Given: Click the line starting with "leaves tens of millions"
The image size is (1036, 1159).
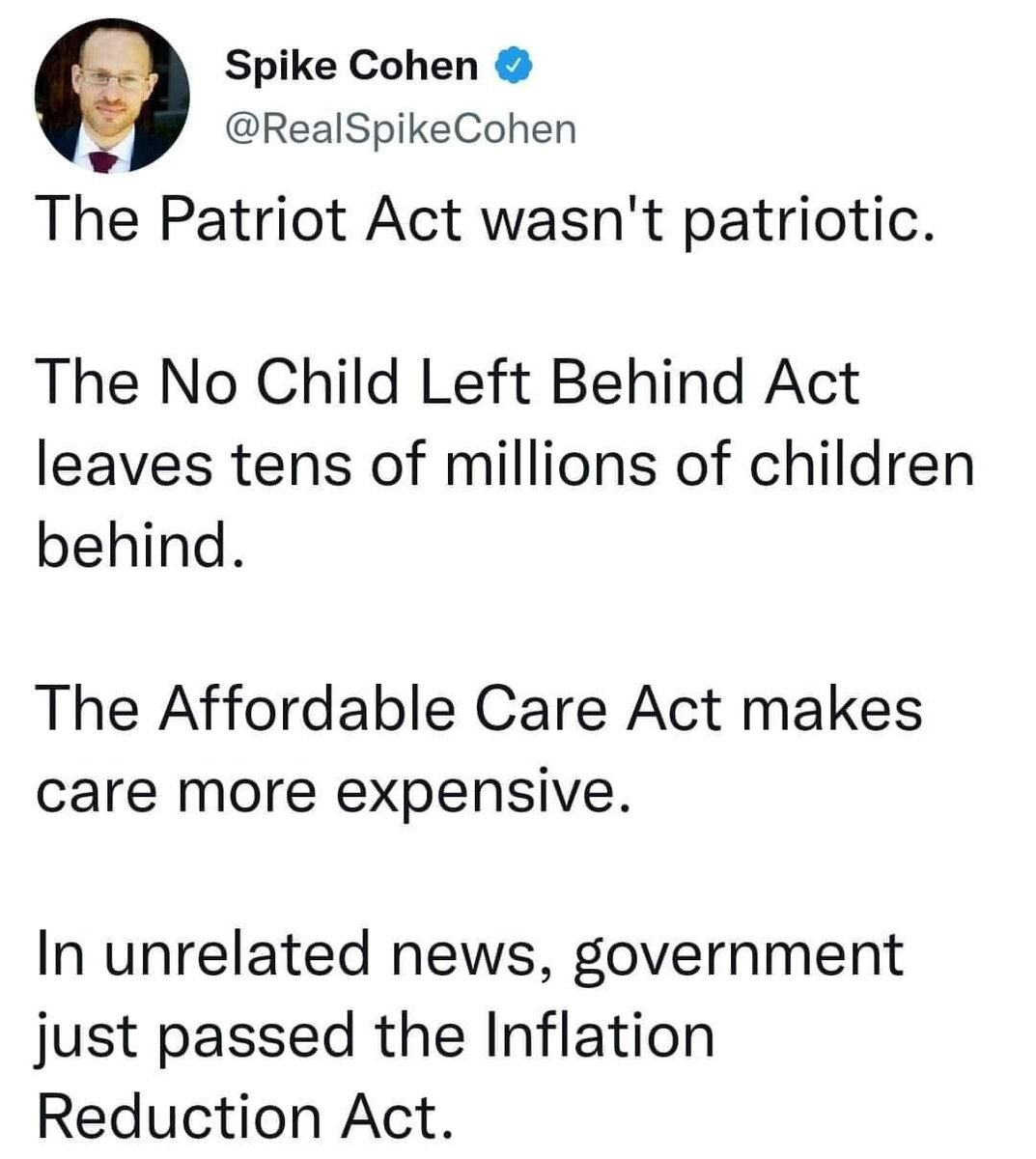Looking at the screenshot, I should coord(505,465).
